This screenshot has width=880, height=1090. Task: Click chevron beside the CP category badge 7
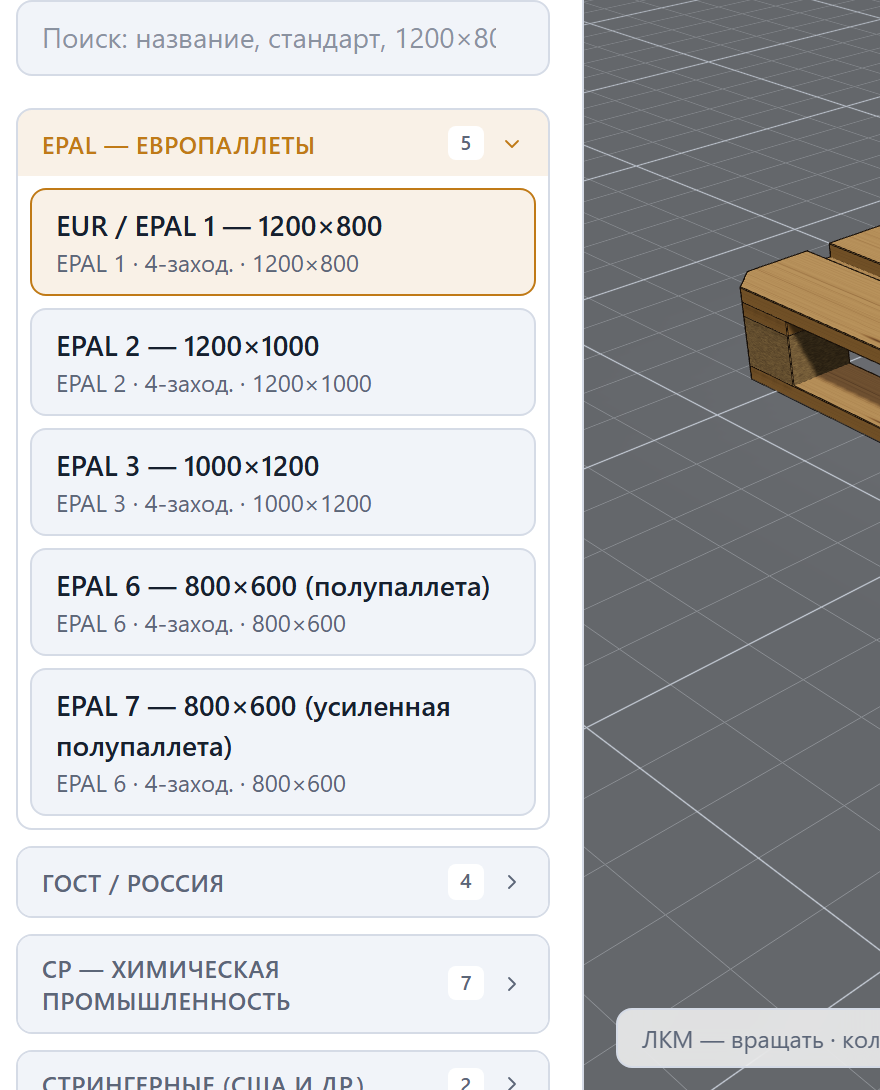coord(512,984)
